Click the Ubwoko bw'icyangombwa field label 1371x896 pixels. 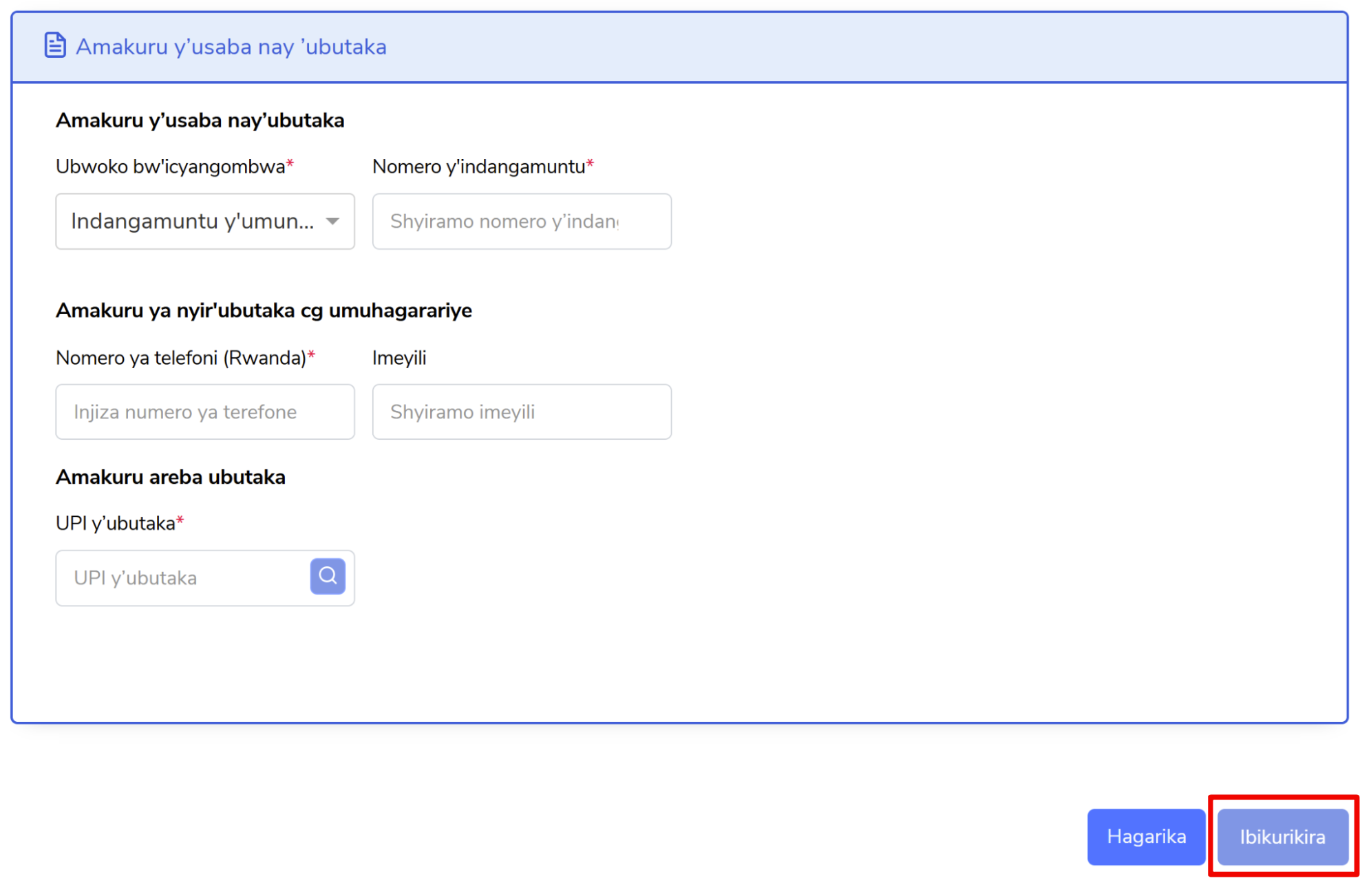[170, 167]
